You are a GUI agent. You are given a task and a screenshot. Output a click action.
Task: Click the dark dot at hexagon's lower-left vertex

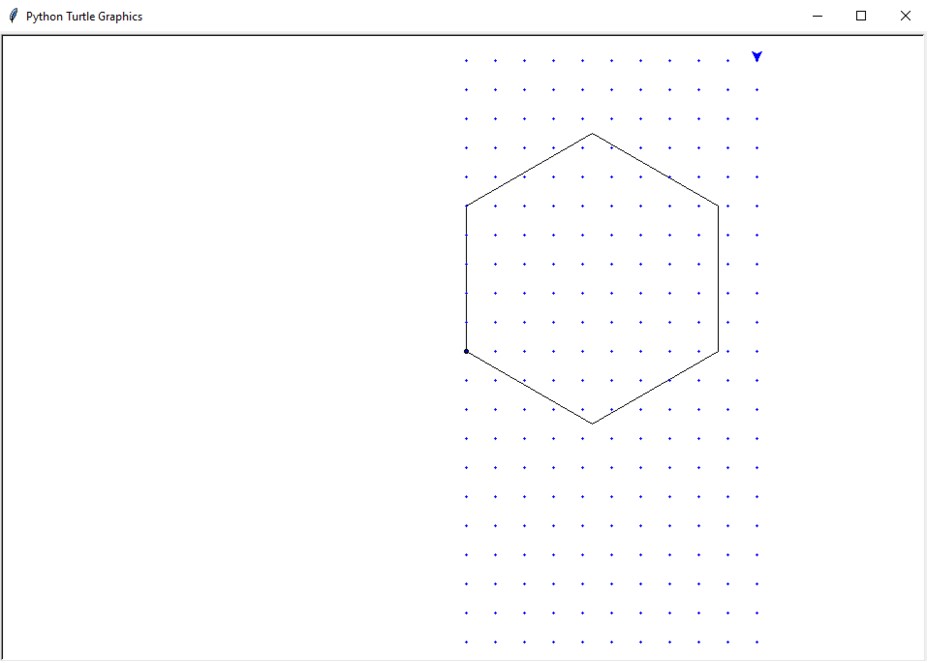(x=466, y=352)
